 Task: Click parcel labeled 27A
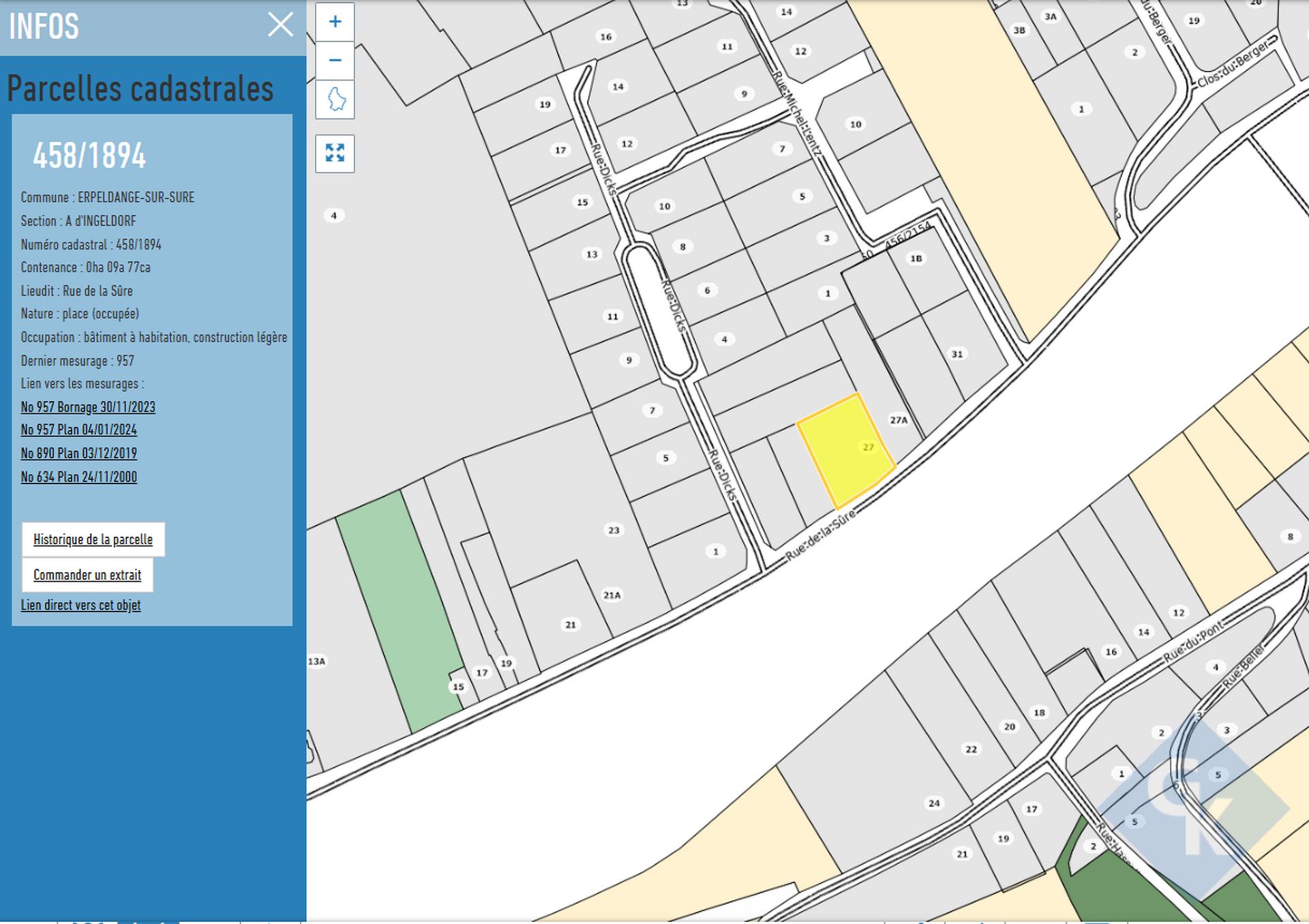[x=898, y=421]
